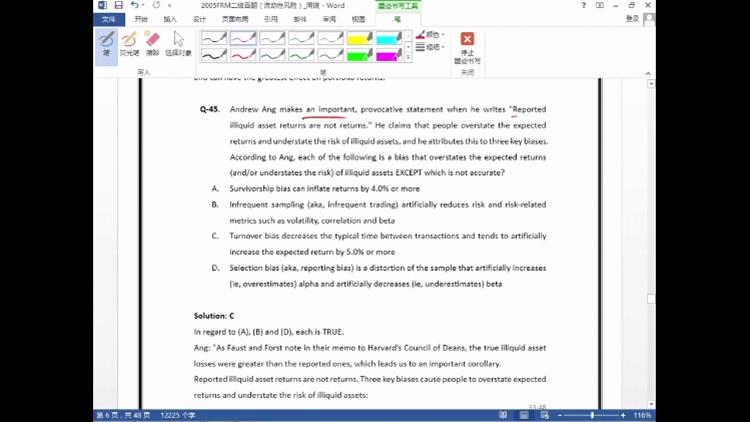Image resolution: width=750 pixels, height=422 pixels.
Task: Switch to the 页面布局 layout tab
Action: (235, 19)
